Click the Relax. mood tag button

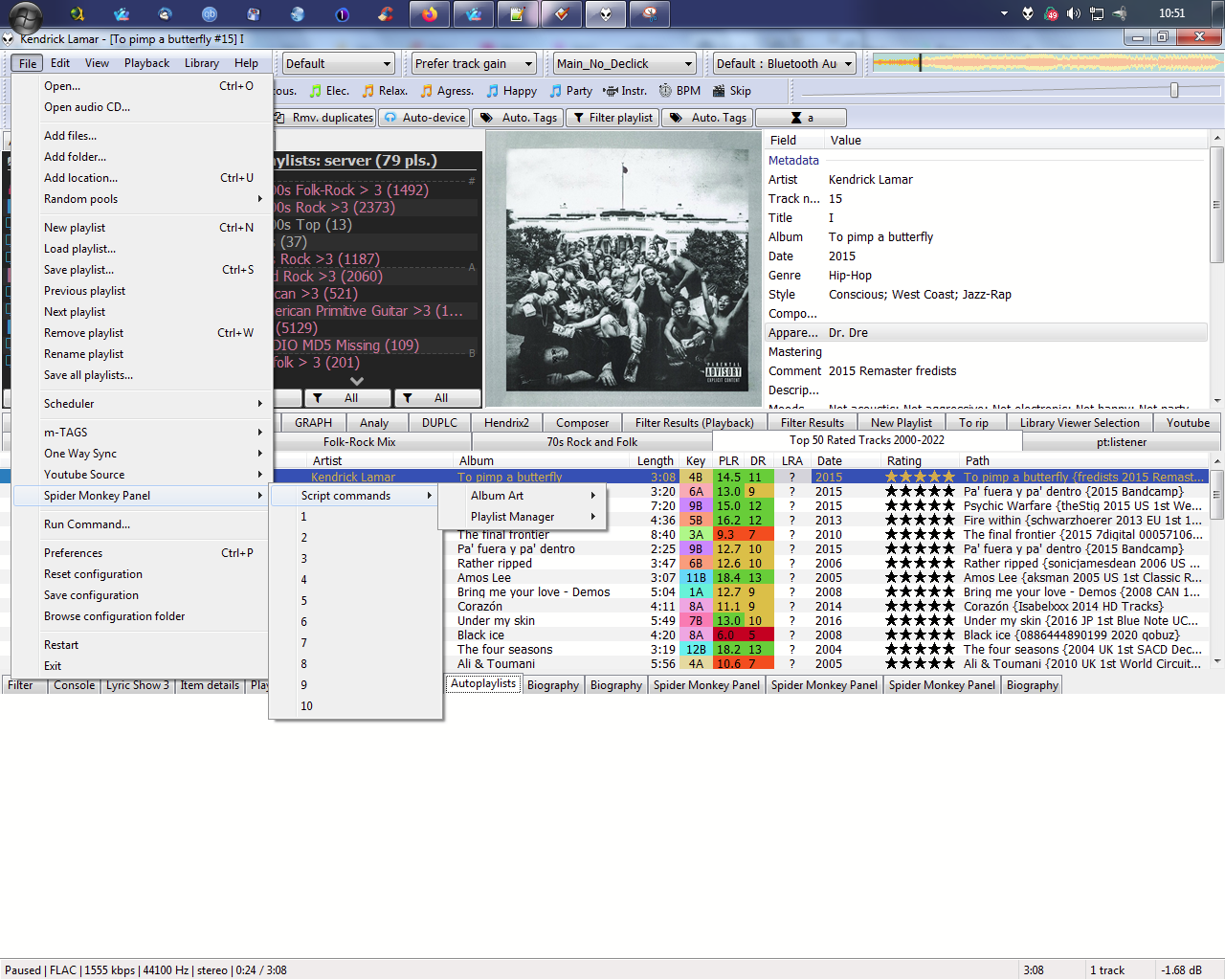tap(385, 91)
